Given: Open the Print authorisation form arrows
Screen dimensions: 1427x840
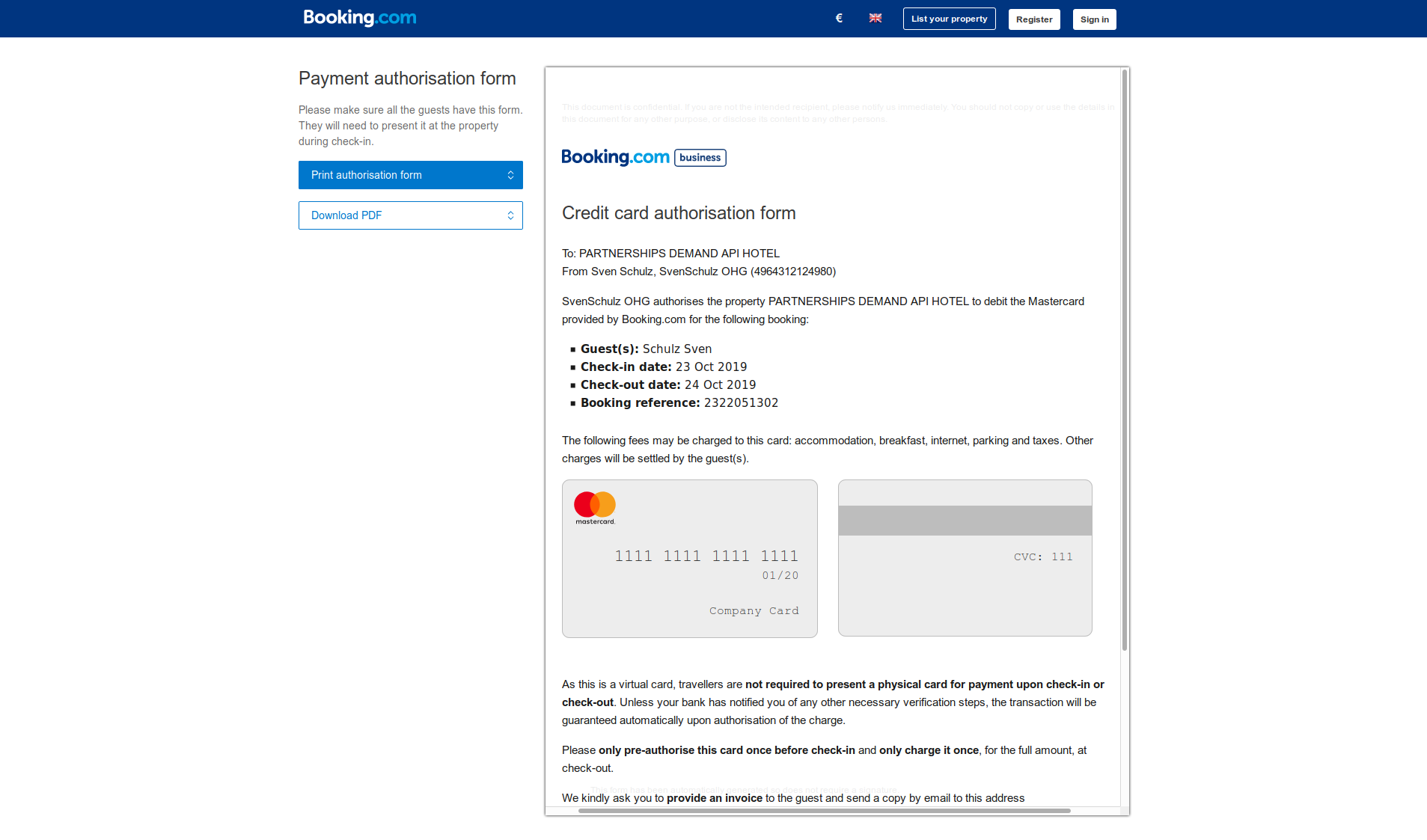Looking at the screenshot, I should [510, 175].
